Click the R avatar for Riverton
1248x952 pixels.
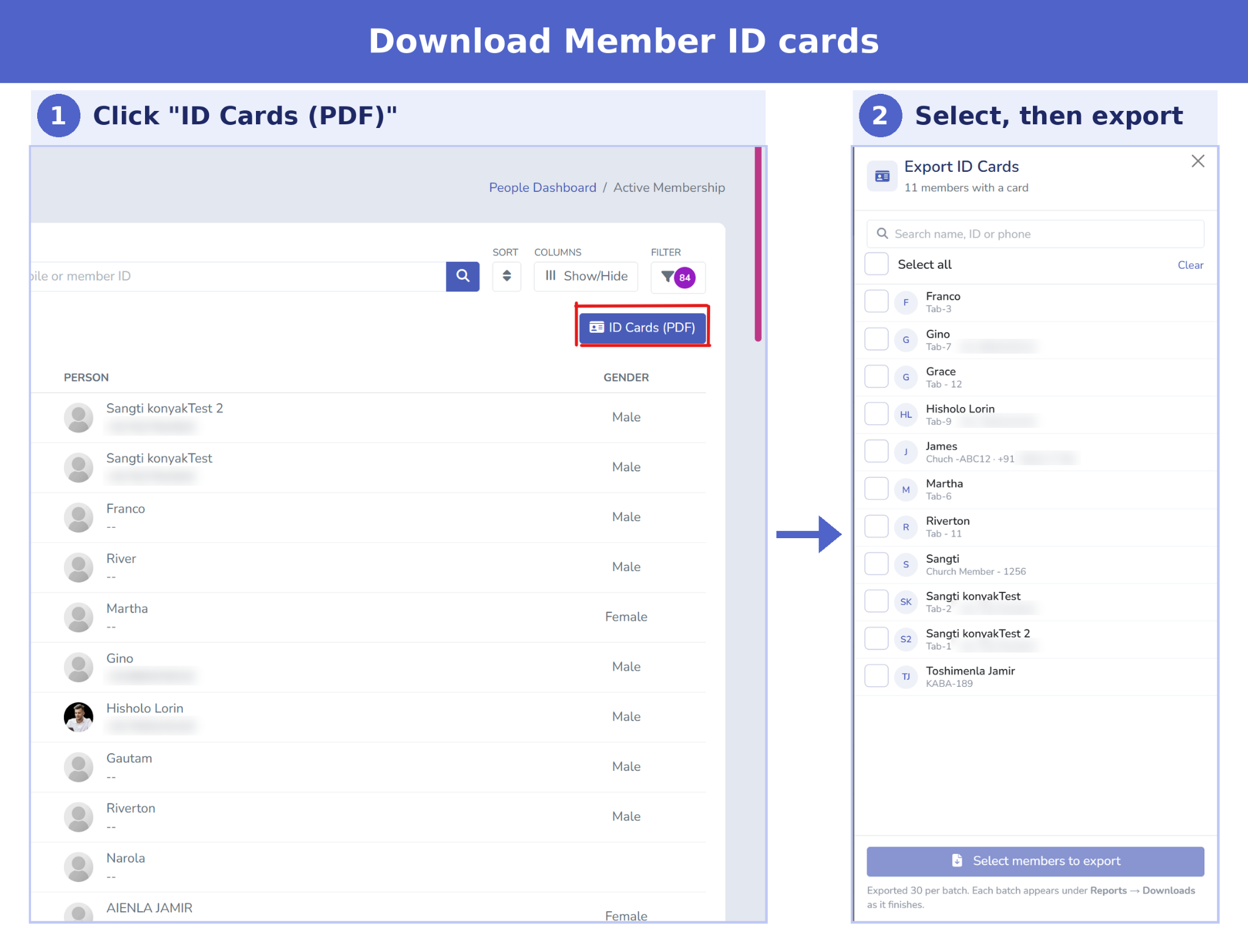906,527
